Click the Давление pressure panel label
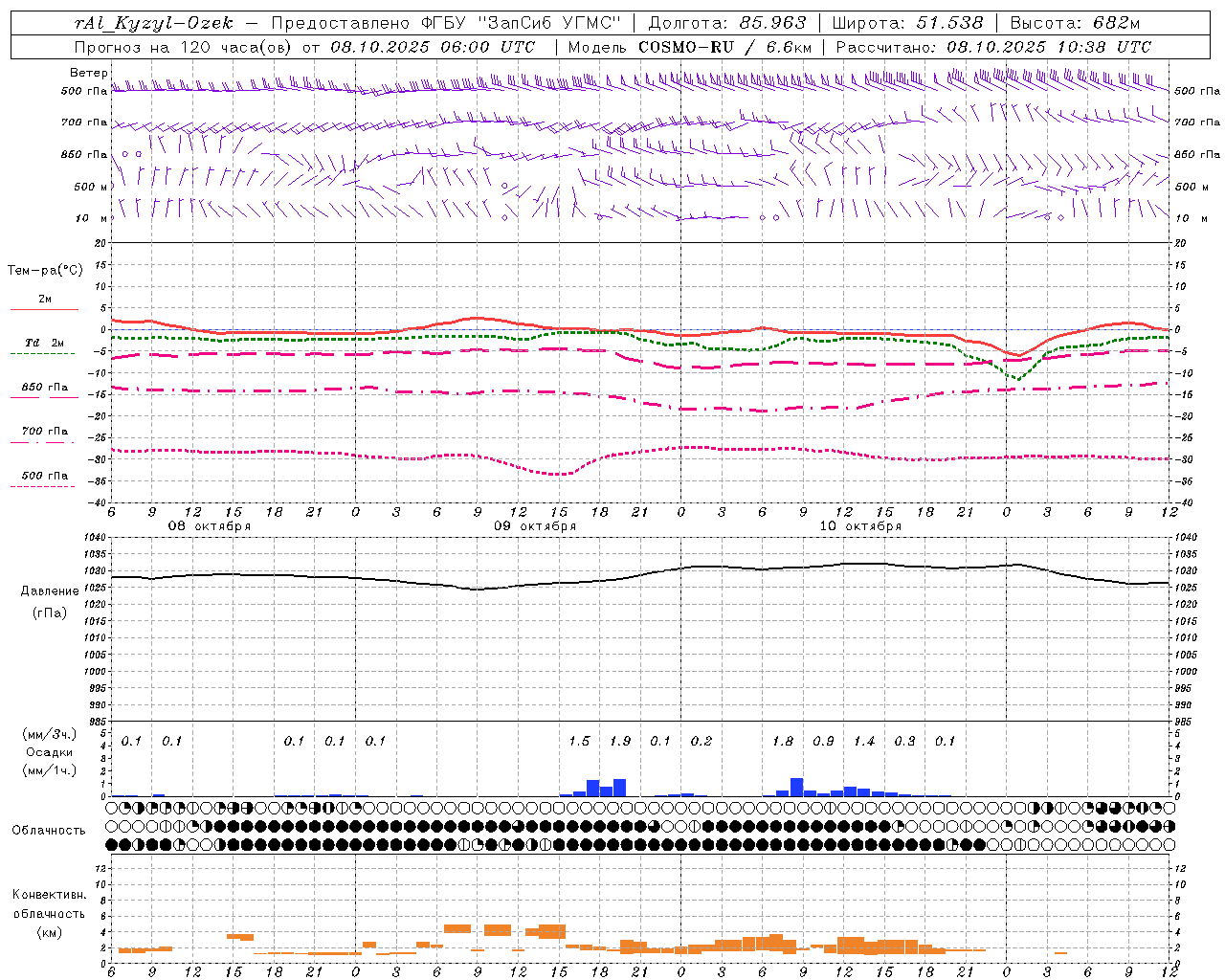 pos(50,591)
